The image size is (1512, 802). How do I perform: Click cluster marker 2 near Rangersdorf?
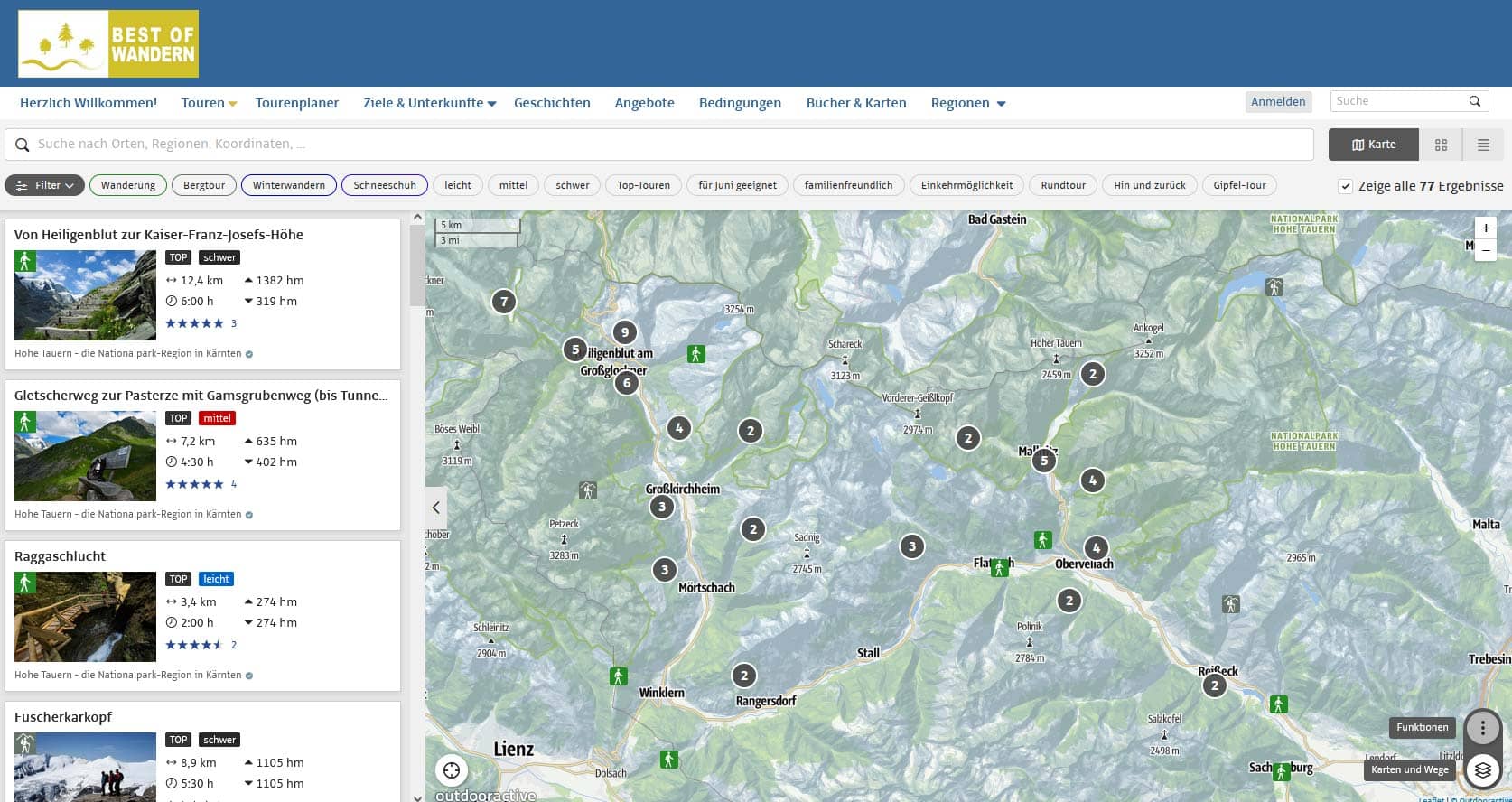coord(744,675)
